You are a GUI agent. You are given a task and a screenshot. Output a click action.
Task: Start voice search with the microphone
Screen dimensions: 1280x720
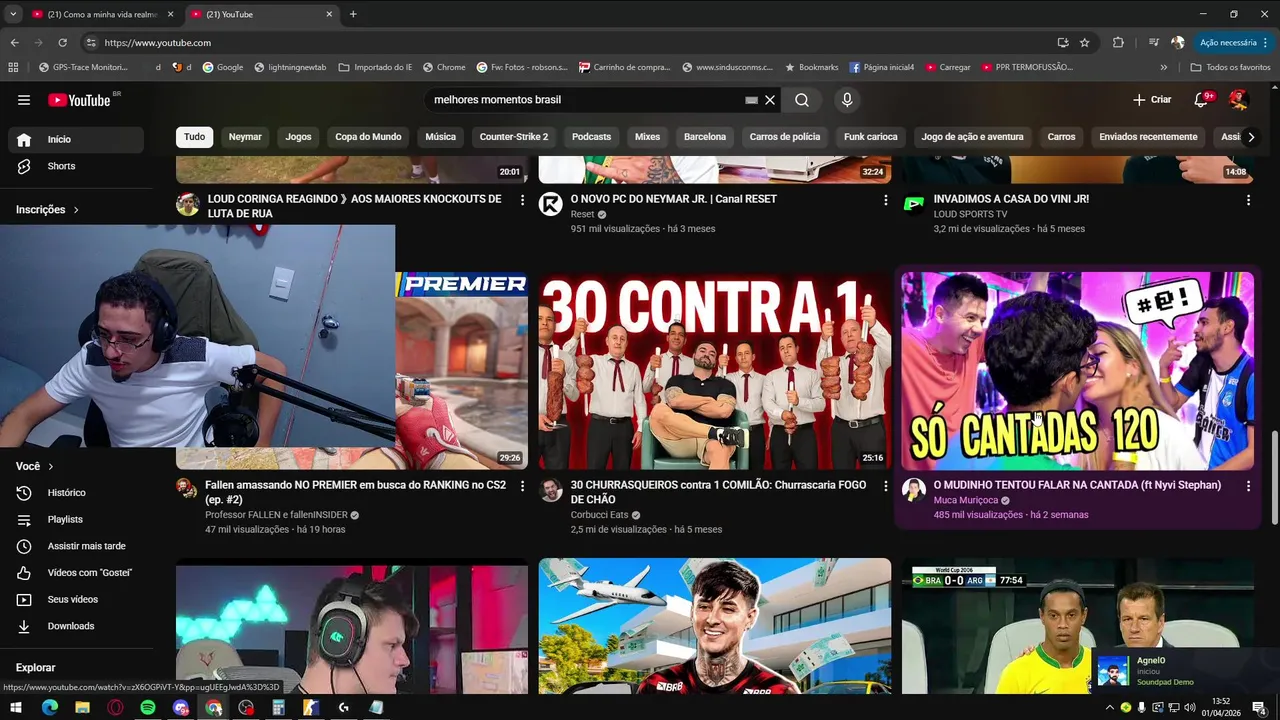(x=847, y=100)
